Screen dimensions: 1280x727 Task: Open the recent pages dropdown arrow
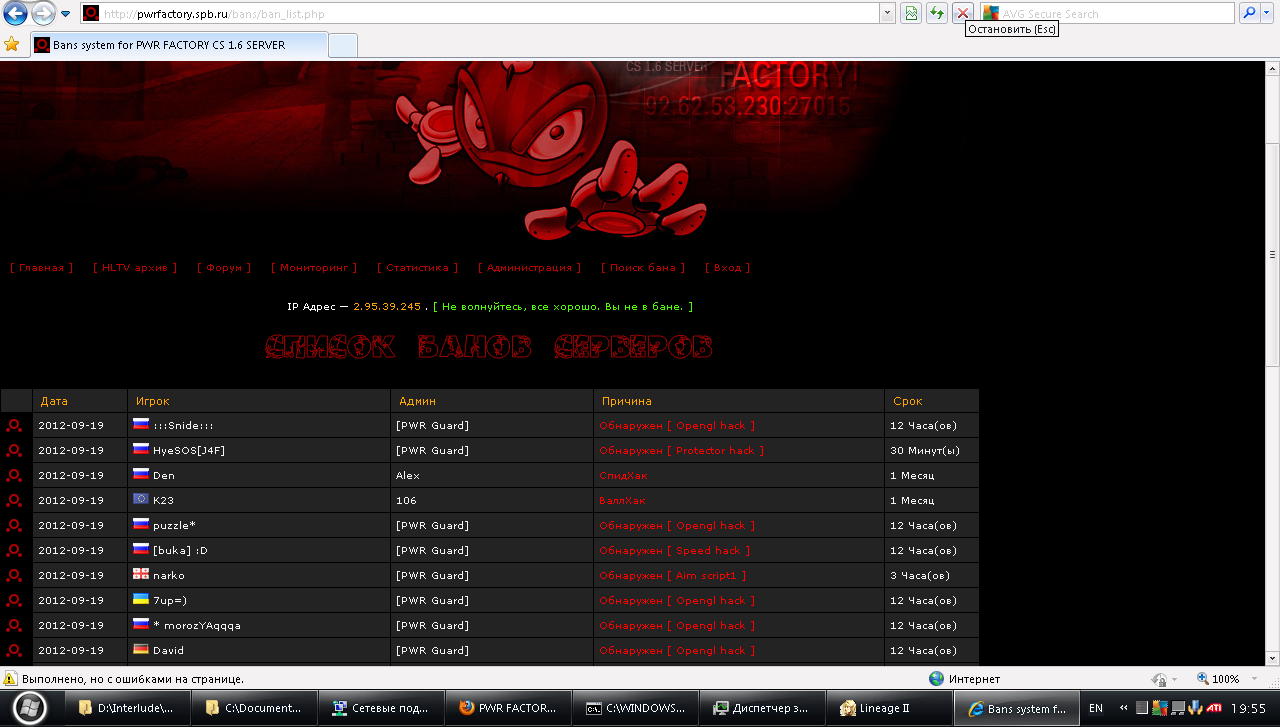pos(66,13)
